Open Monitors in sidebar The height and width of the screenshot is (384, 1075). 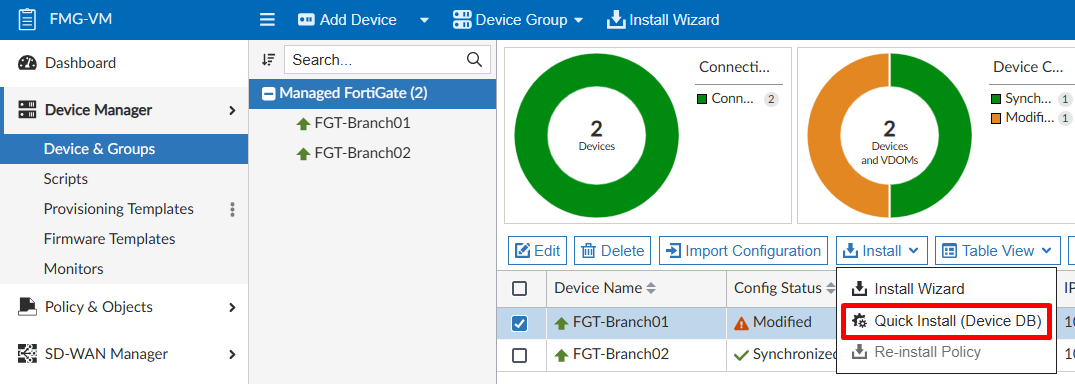(74, 269)
